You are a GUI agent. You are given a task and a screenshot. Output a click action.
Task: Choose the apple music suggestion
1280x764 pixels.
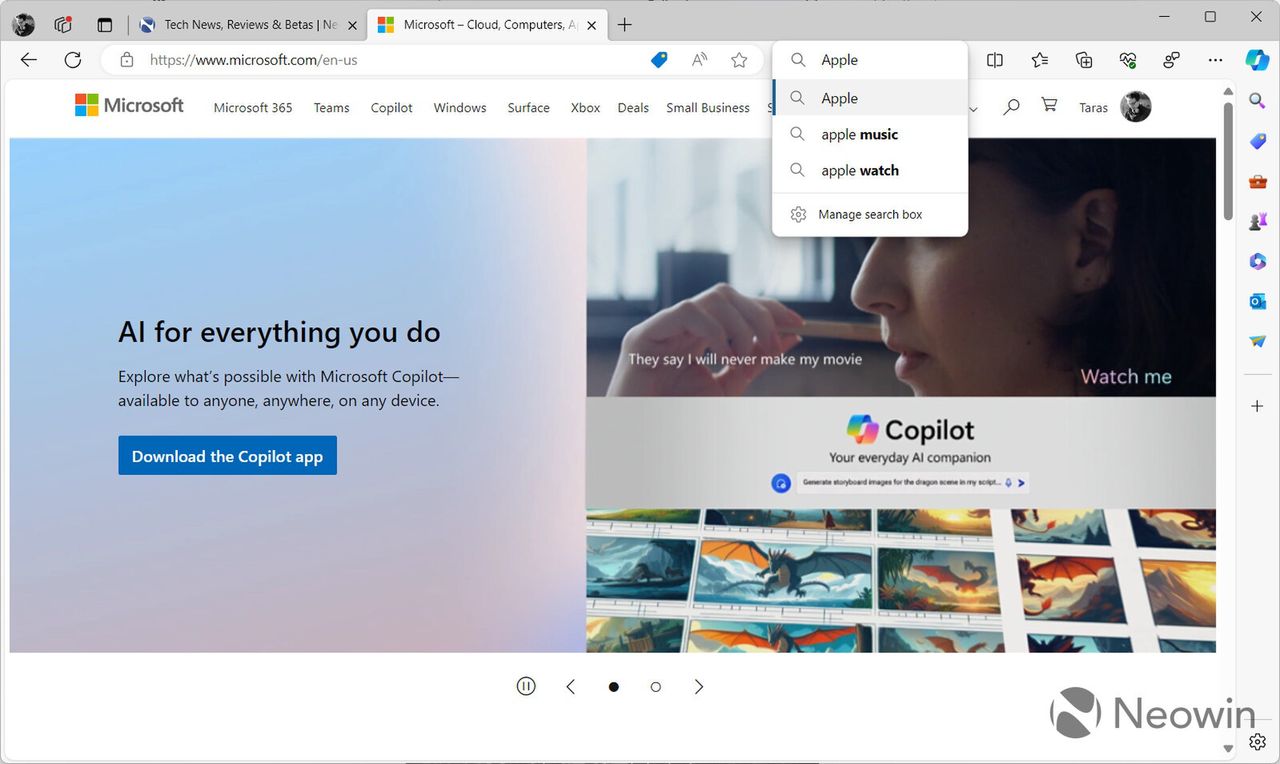(x=870, y=134)
